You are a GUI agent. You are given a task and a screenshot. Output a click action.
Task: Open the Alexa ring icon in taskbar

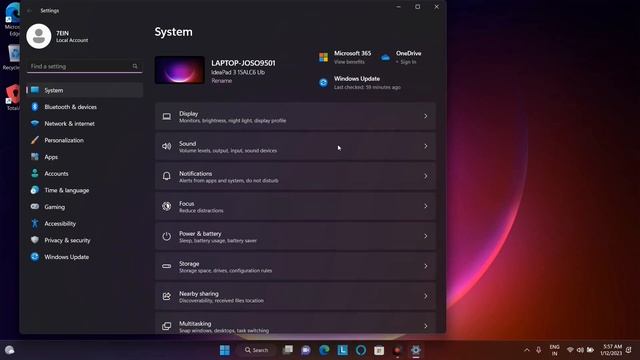361,350
